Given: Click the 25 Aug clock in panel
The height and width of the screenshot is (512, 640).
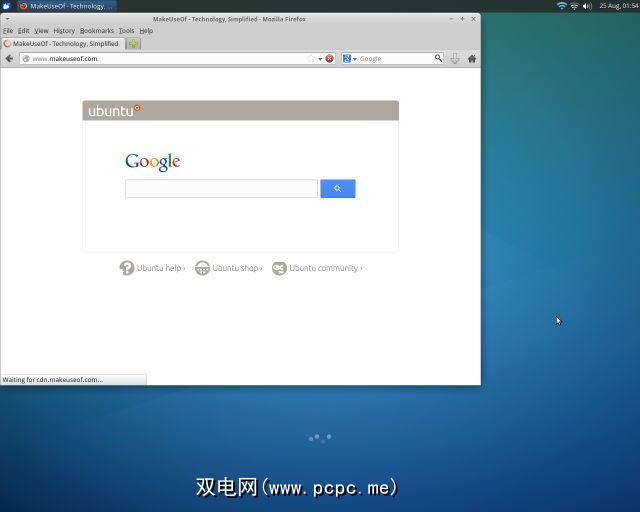Looking at the screenshot, I should point(619,6).
